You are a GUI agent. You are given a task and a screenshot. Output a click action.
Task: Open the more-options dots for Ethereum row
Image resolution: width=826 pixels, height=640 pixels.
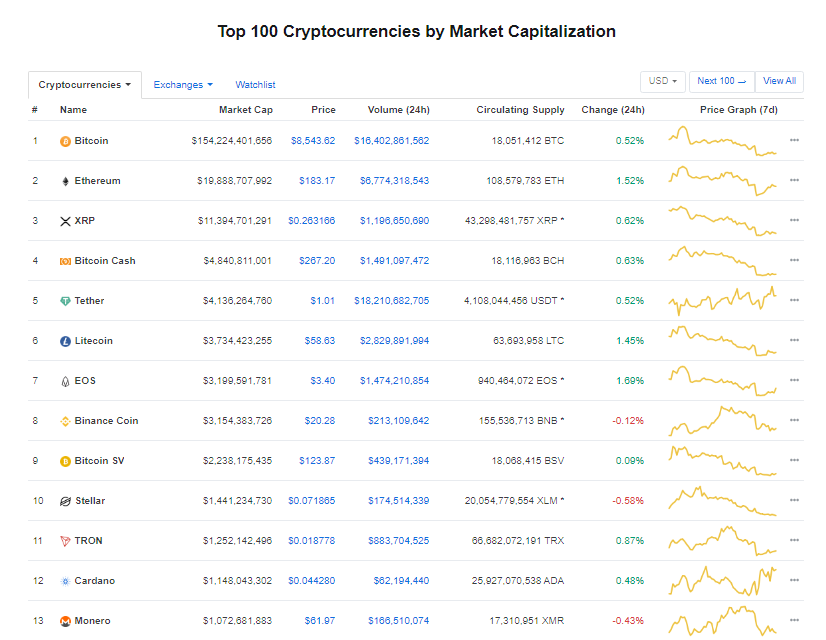click(x=794, y=180)
